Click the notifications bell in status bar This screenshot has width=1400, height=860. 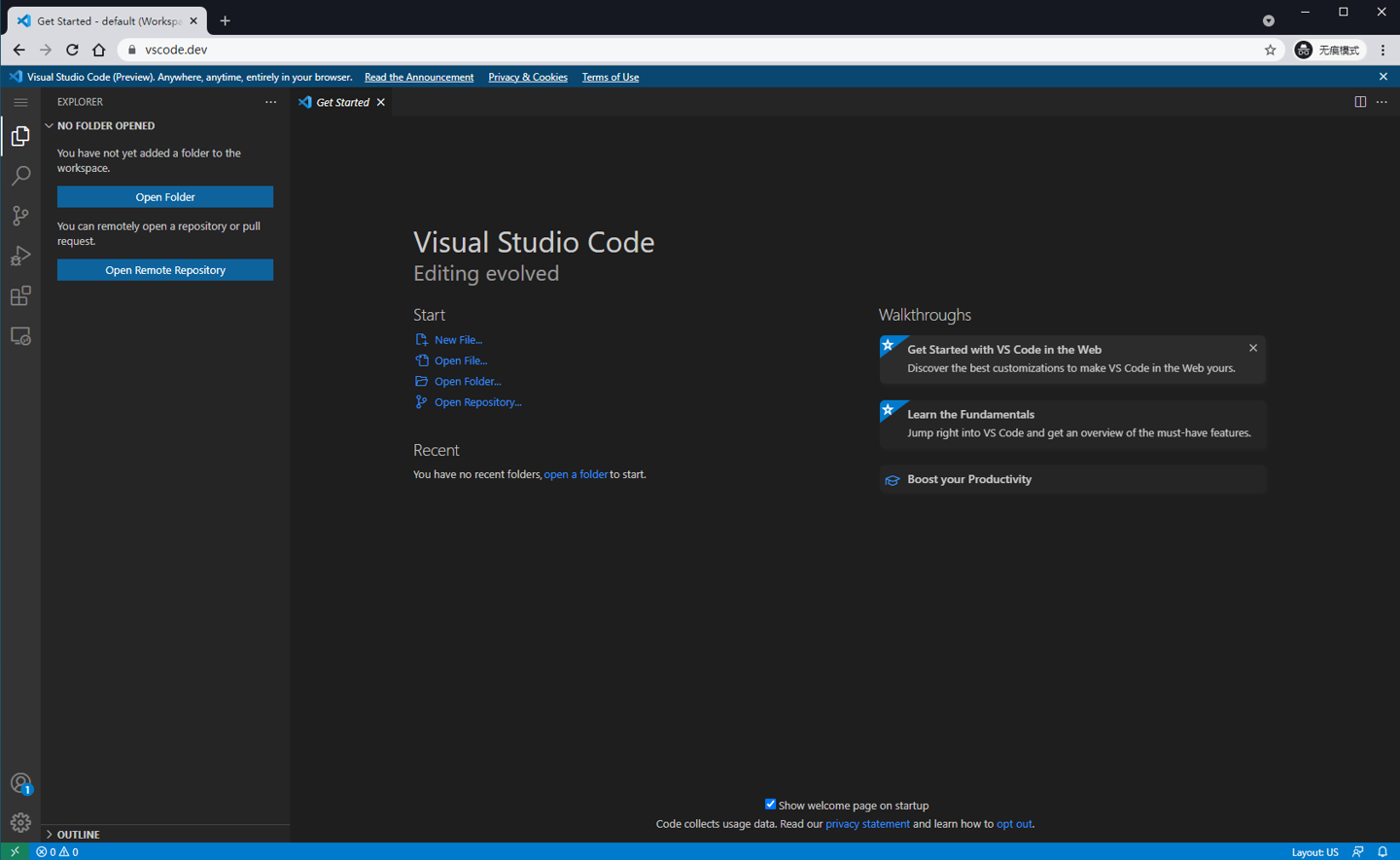point(1382,852)
